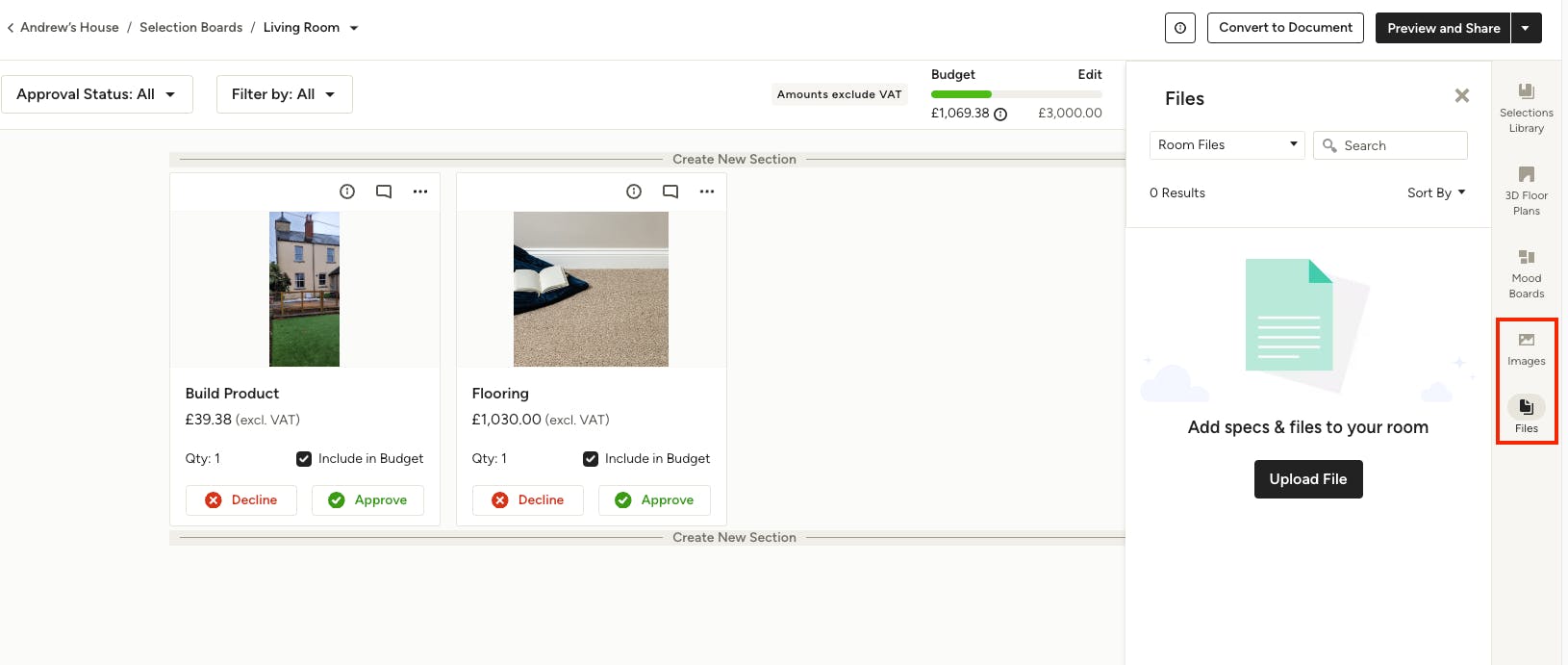Go to Selection Boards breadcrumb
The width and height of the screenshot is (1568, 665).
click(190, 27)
